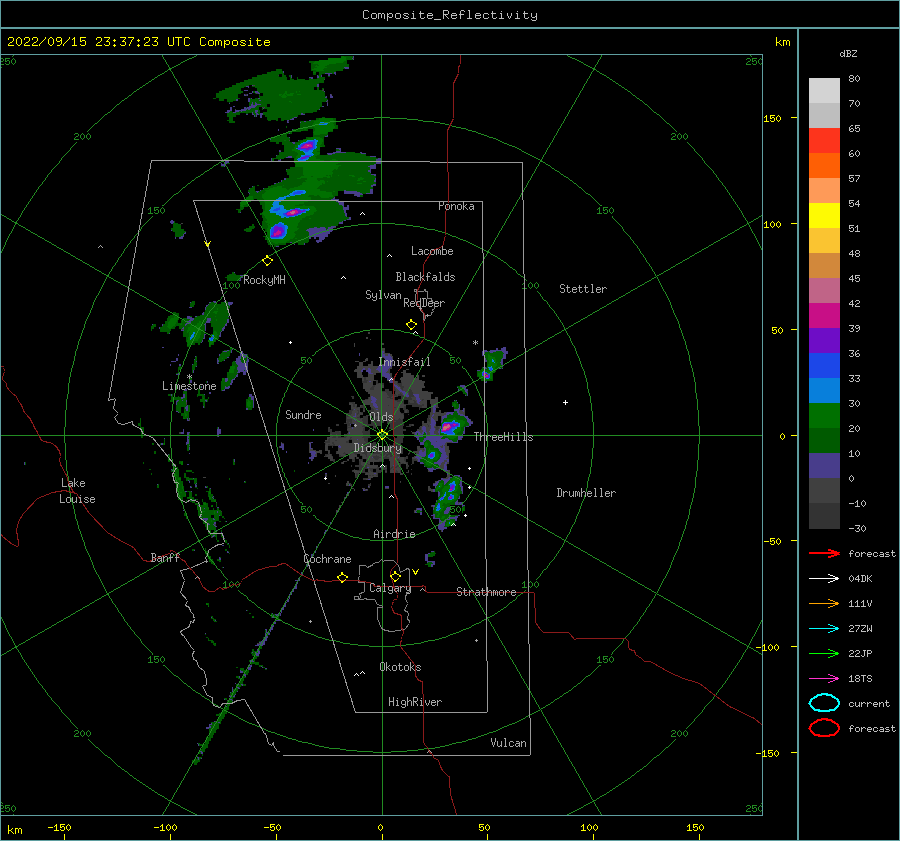The width and height of the screenshot is (900, 841).
Task: Click the Stettler town label
Action: point(583,289)
